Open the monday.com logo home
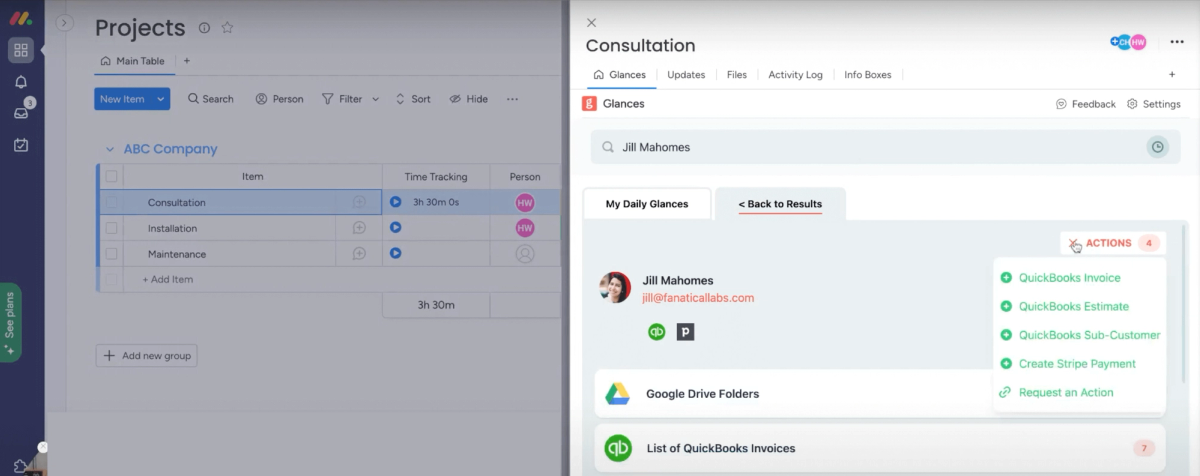 coord(21,18)
